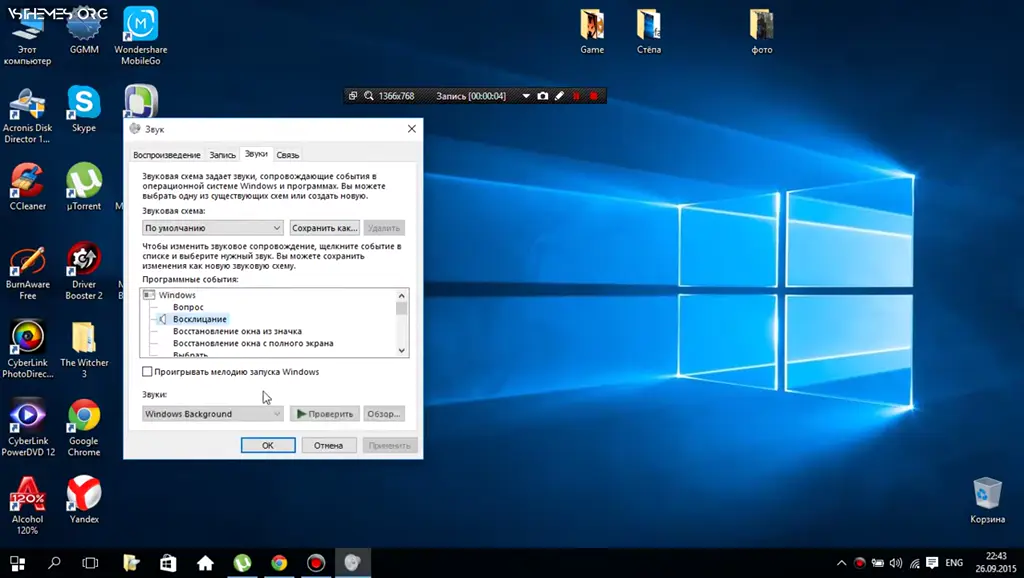
Task: Select the Skype desktop icon
Action: [84, 110]
